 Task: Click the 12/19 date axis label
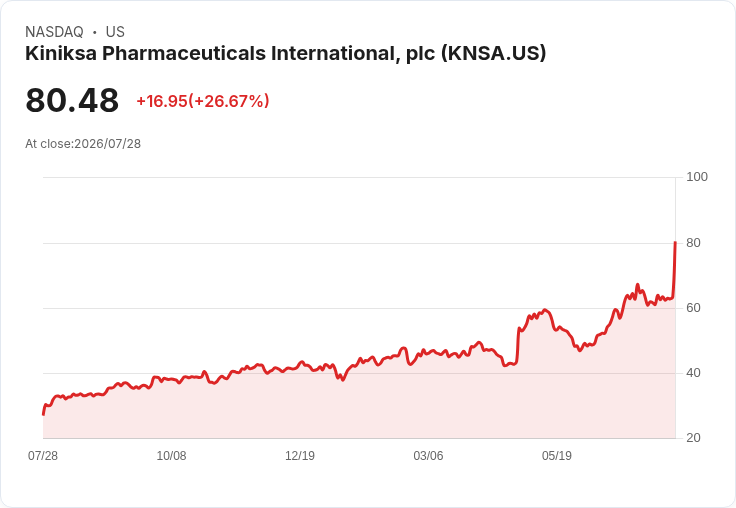[x=300, y=455]
